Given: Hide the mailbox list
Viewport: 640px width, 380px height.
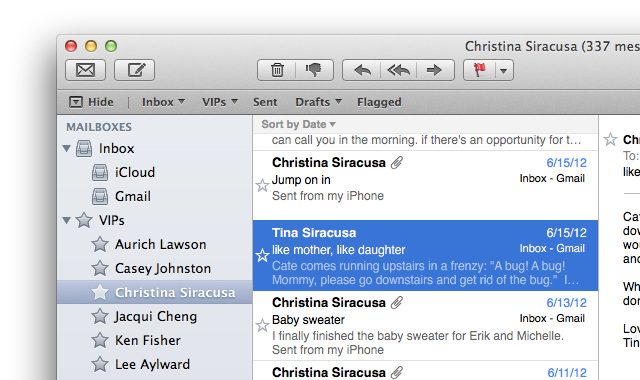Looking at the screenshot, I should (x=91, y=102).
